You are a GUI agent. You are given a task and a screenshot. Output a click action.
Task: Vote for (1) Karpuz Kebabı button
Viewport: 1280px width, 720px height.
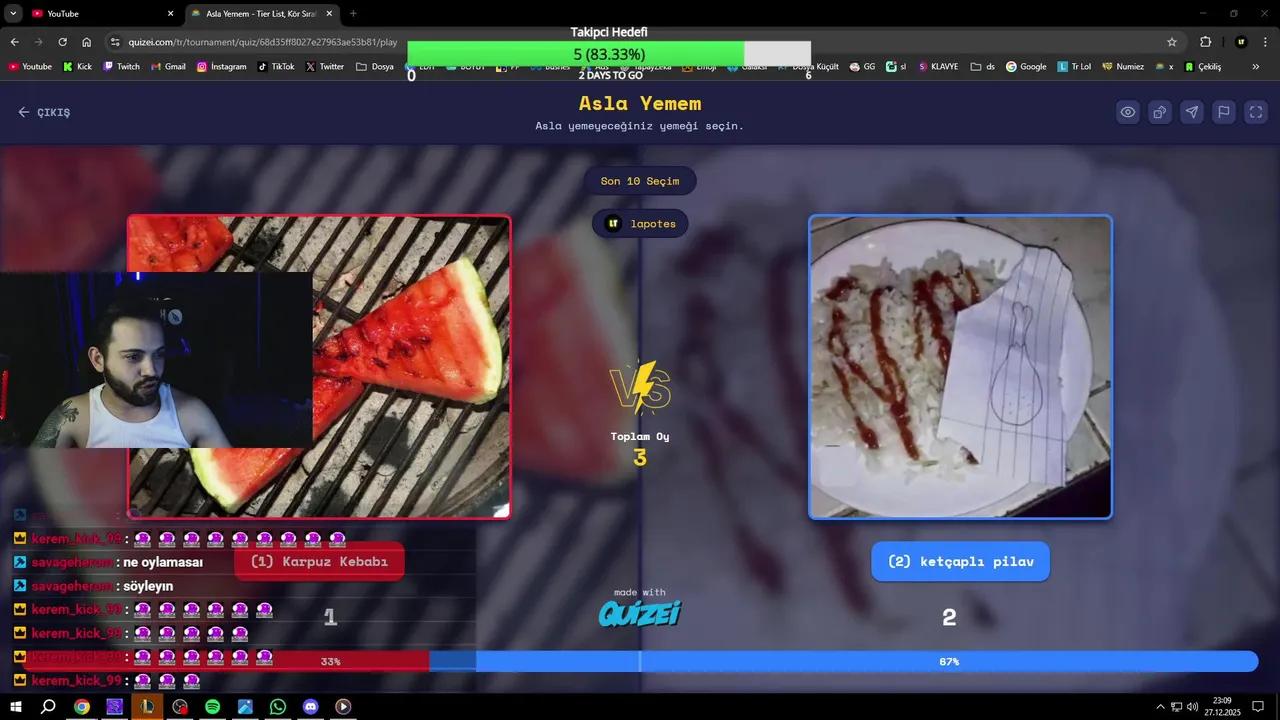coord(319,561)
